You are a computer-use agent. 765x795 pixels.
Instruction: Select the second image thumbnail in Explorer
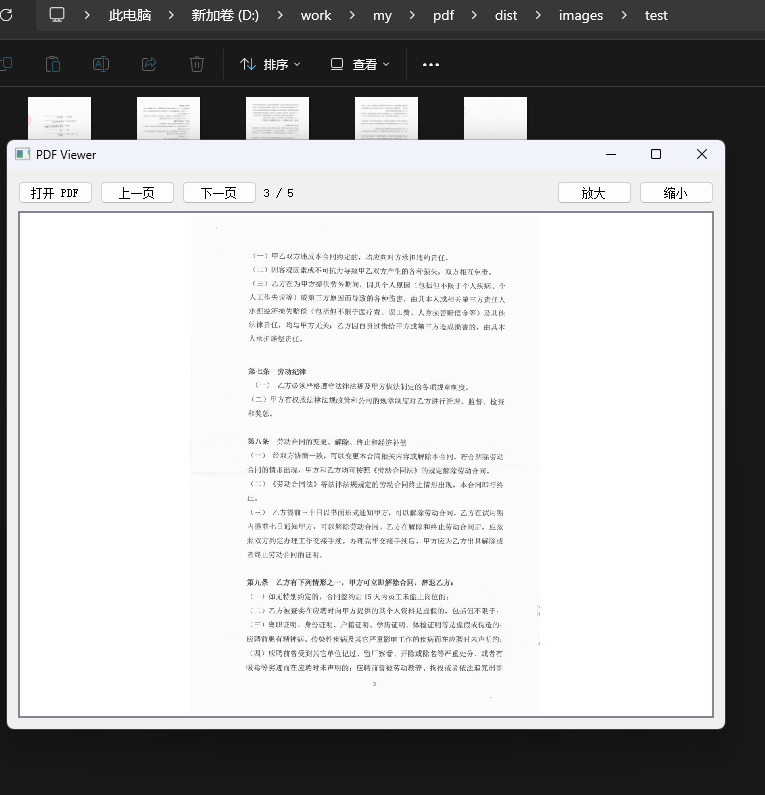(168, 118)
